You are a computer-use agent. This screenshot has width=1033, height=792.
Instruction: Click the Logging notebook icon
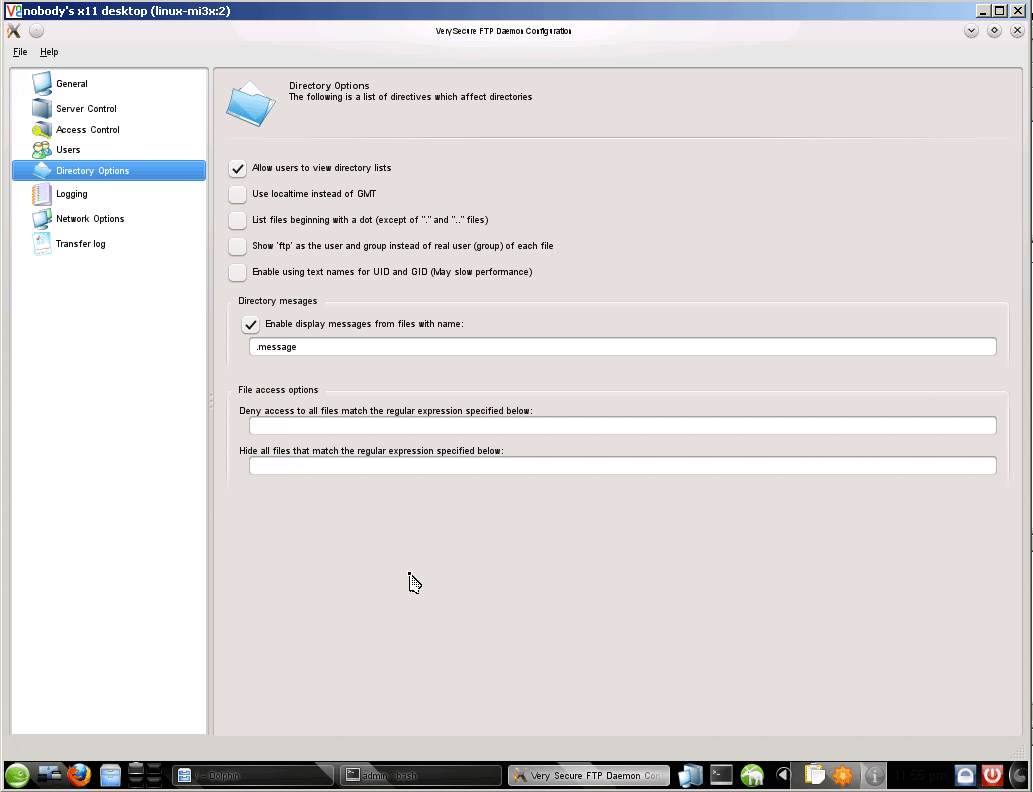click(x=42, y=194)
